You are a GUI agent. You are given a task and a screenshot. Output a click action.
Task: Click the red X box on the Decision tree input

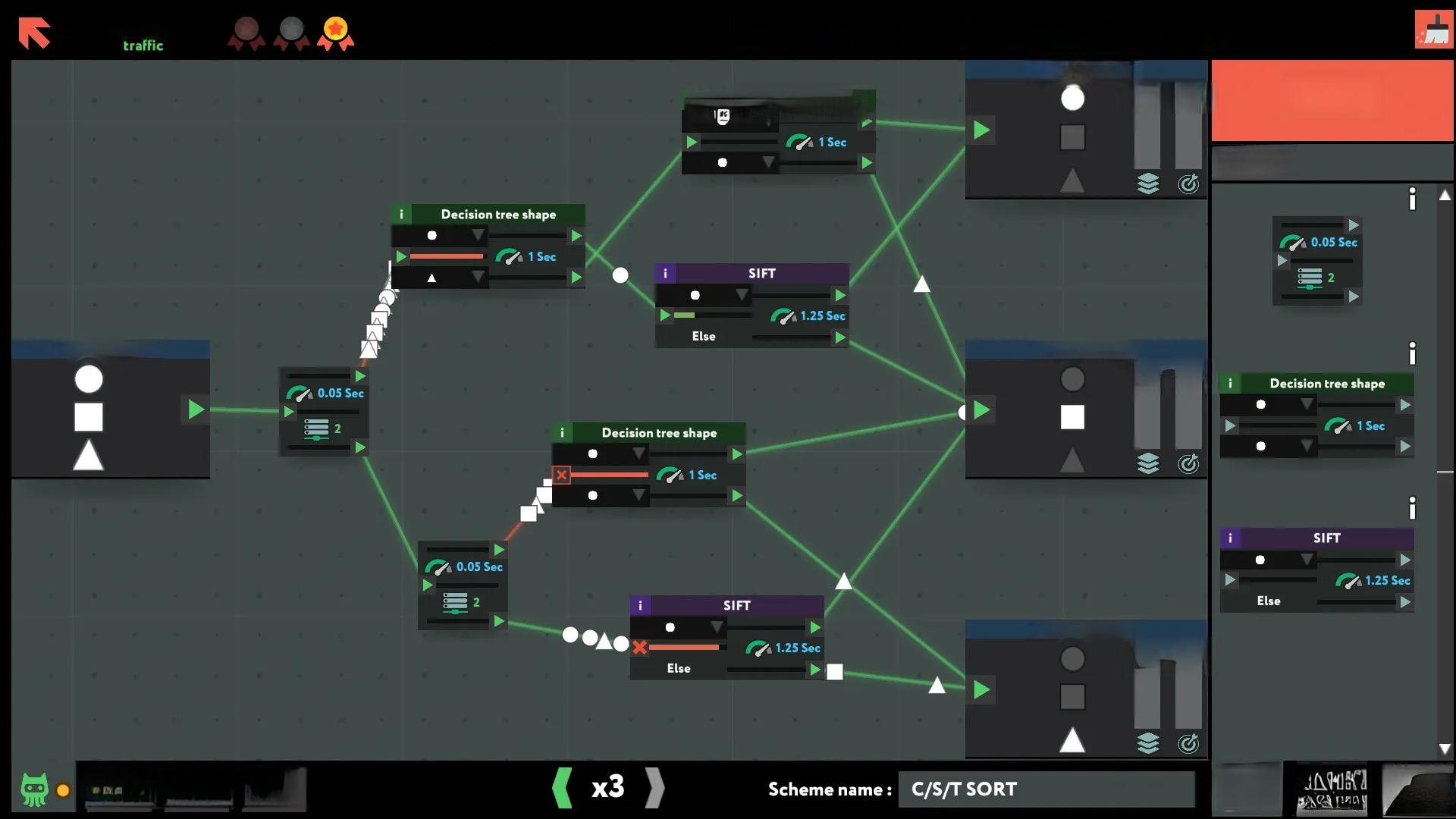point(561,475)
